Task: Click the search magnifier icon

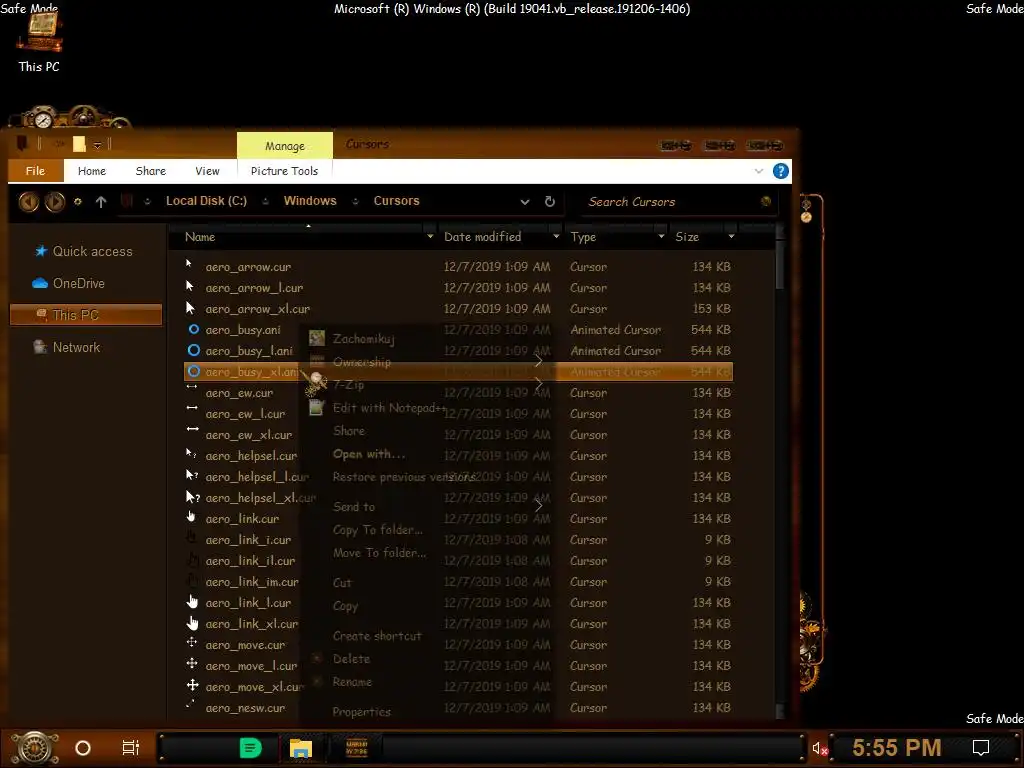Action: pos(766,201)
